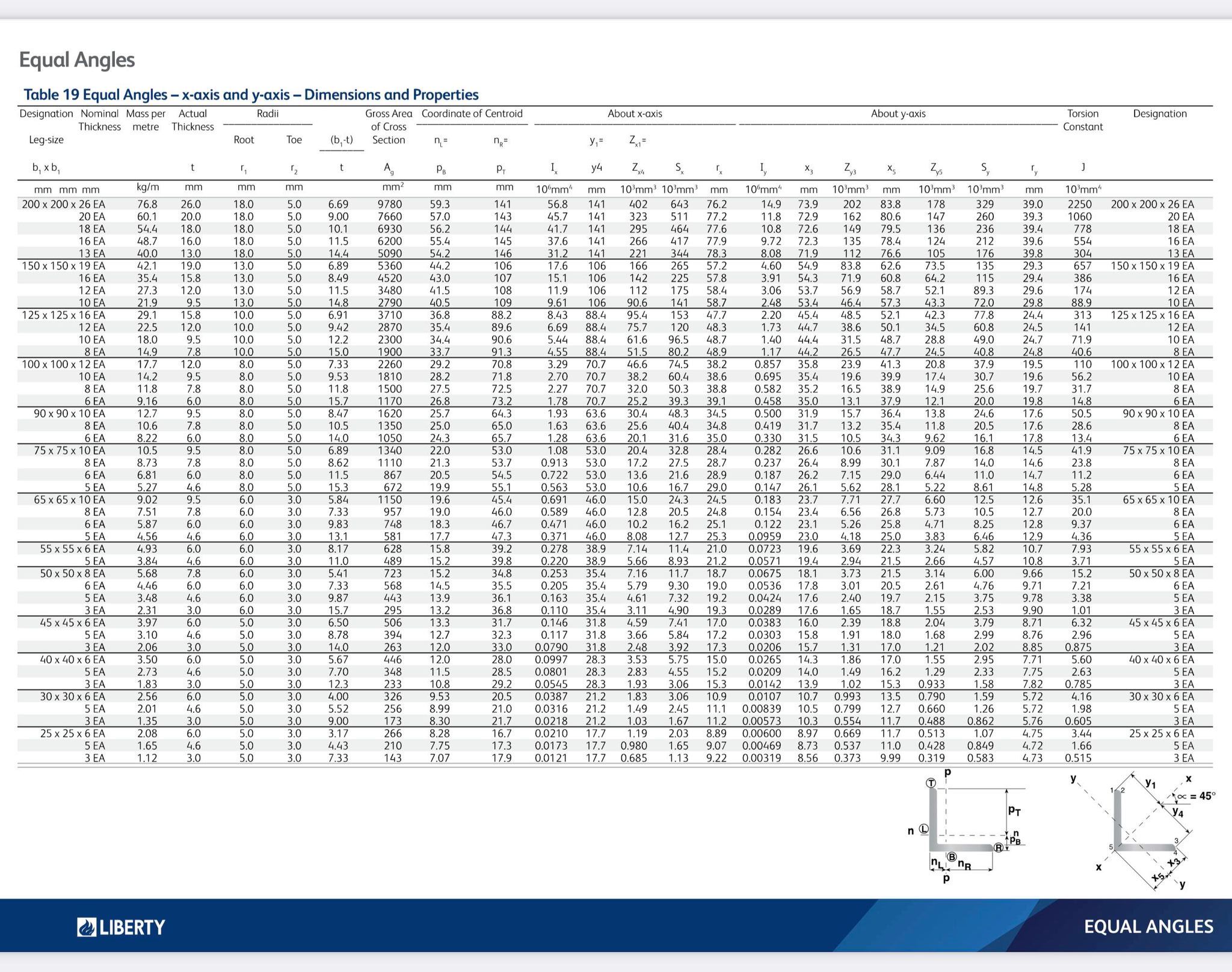Select the left 25 x 25 x 6 EA designation
This screenshot has height=972, width=1232.
(x=72, y=733)
